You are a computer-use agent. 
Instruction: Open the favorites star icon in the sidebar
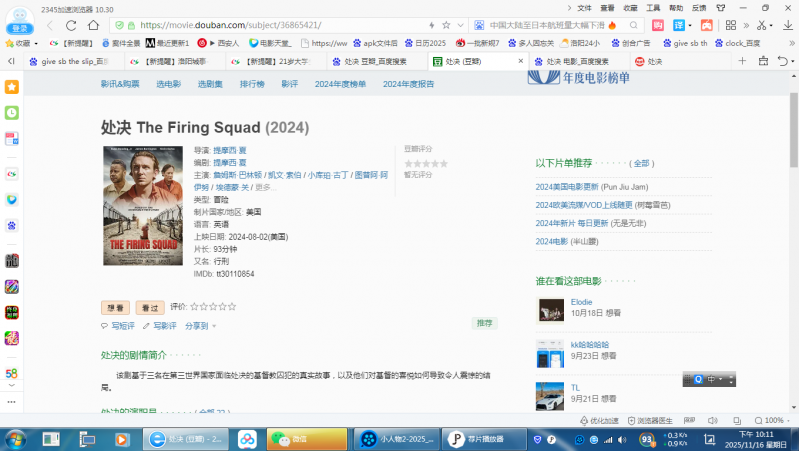pyautogui.click(x=12, y=87)
